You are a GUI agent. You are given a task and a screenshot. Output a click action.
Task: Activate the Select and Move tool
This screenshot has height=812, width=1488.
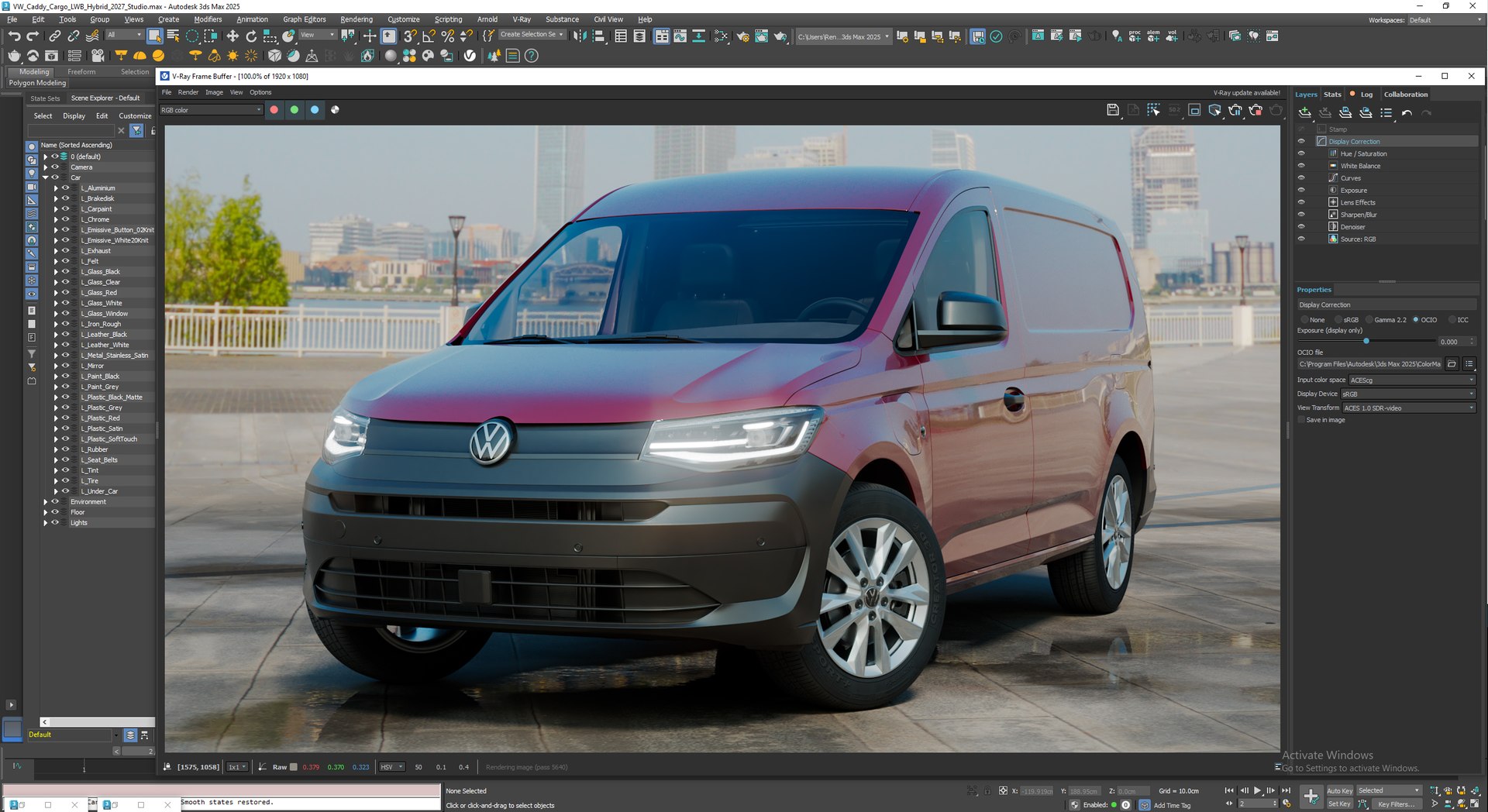tap(232, 36)
